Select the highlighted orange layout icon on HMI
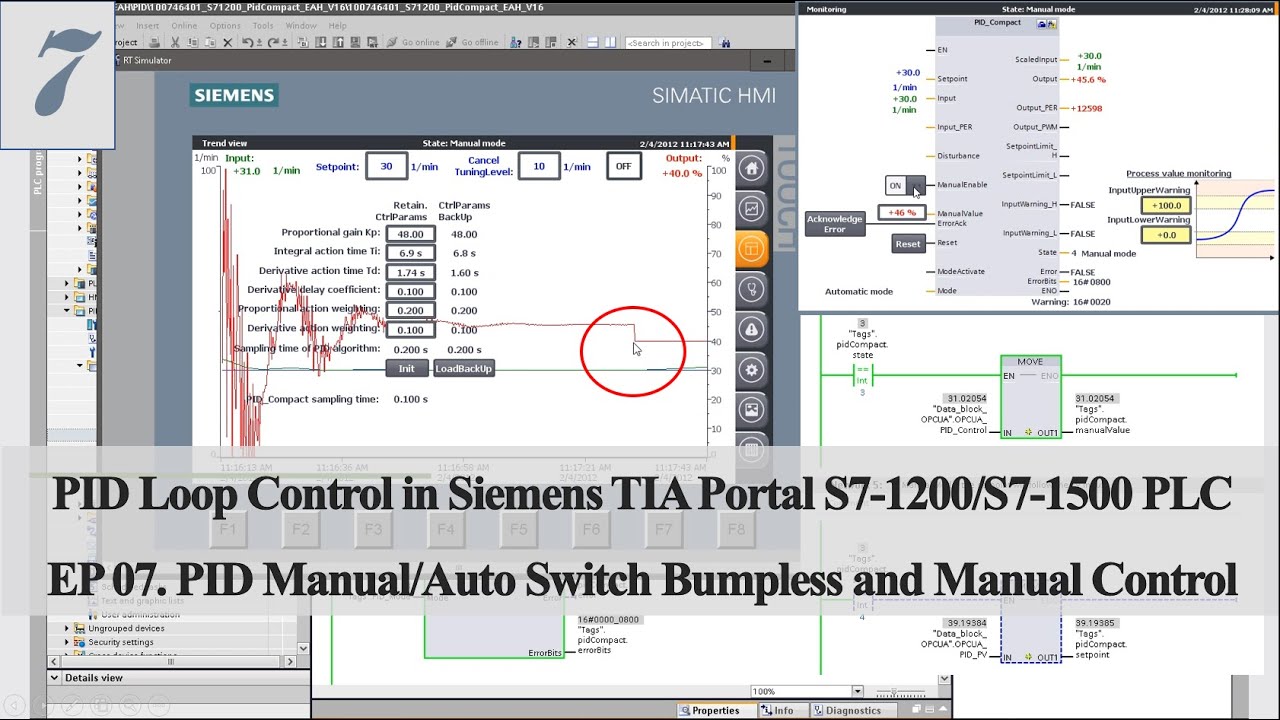 [x=752, y=249]
